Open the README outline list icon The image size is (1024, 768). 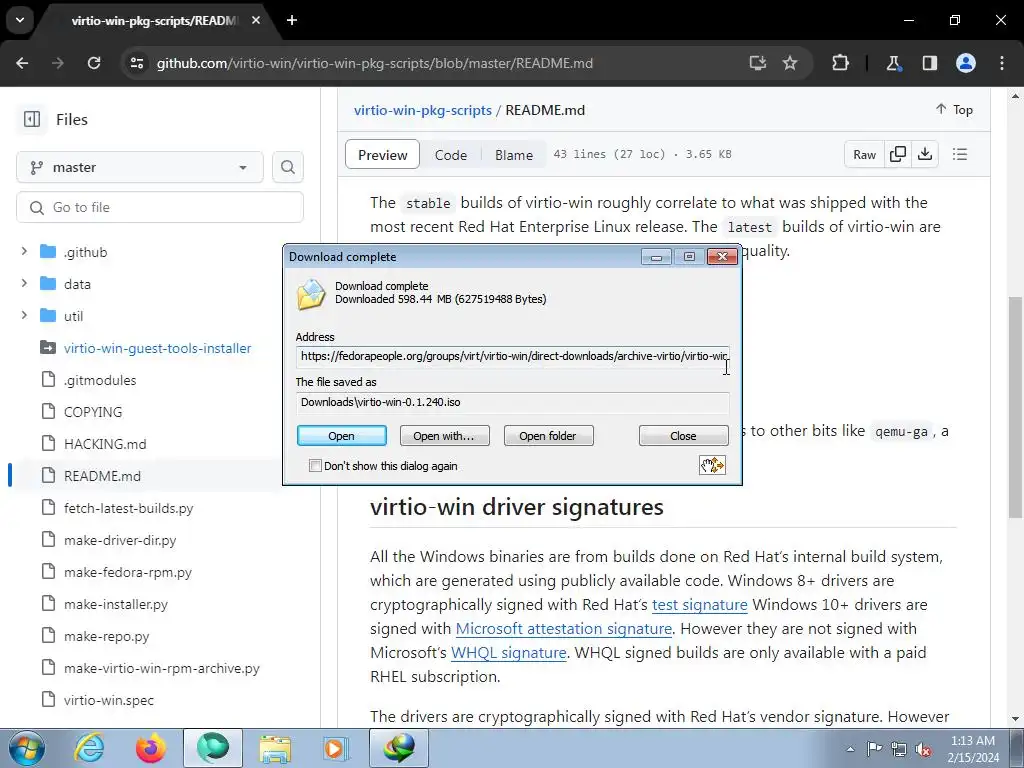[x=959, y=154]
